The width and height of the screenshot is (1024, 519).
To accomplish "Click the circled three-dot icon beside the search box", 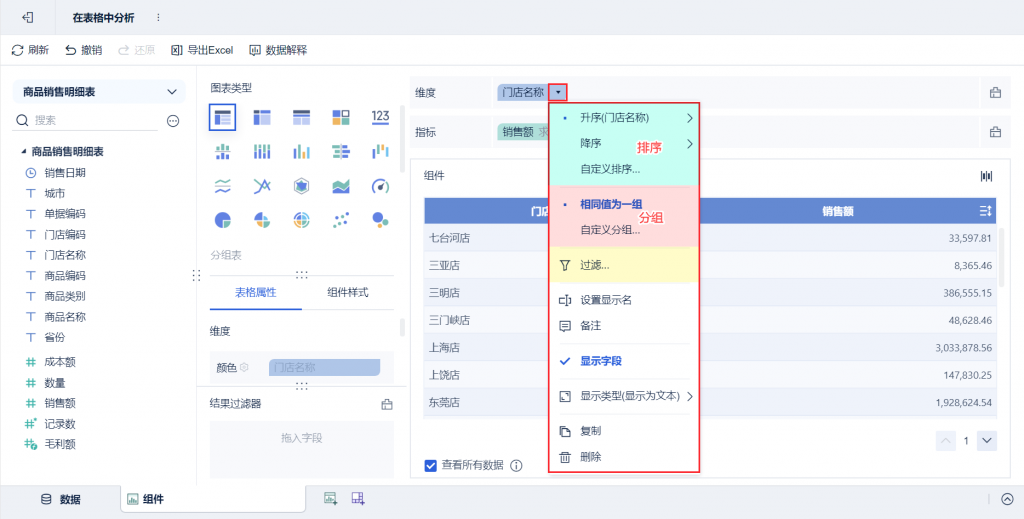I will [x=173, y=121].
